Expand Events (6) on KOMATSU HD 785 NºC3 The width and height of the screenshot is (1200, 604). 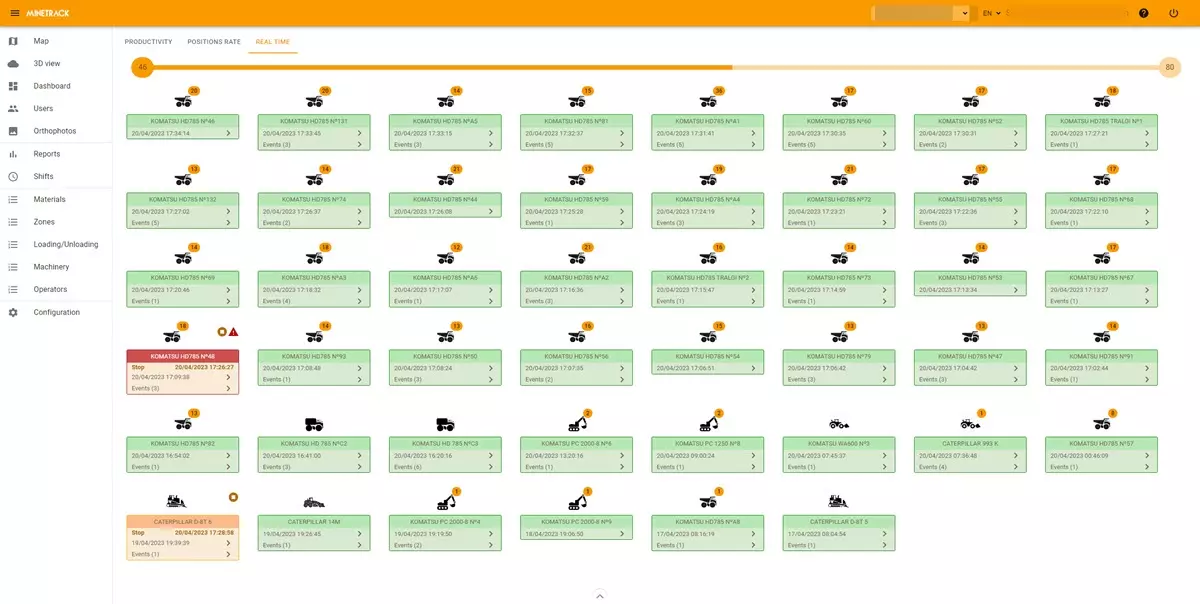(445, 467)
